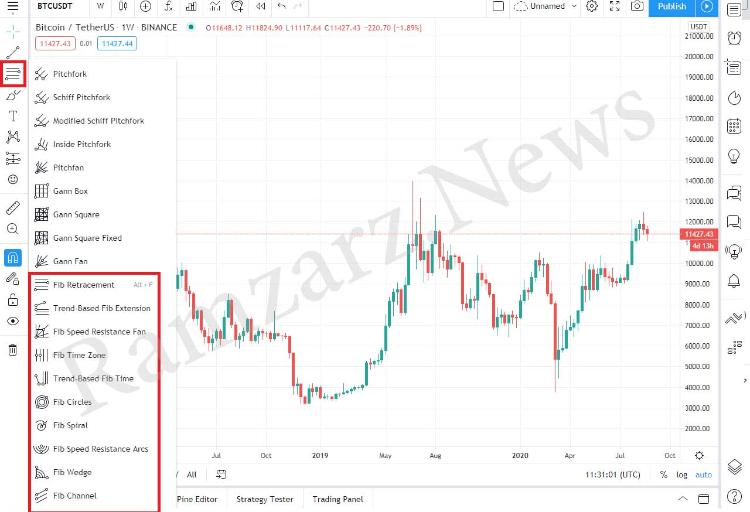The height and width of the screenshot is (512, 750).
Task: Select the trend line tool
Action: (13, 52)
